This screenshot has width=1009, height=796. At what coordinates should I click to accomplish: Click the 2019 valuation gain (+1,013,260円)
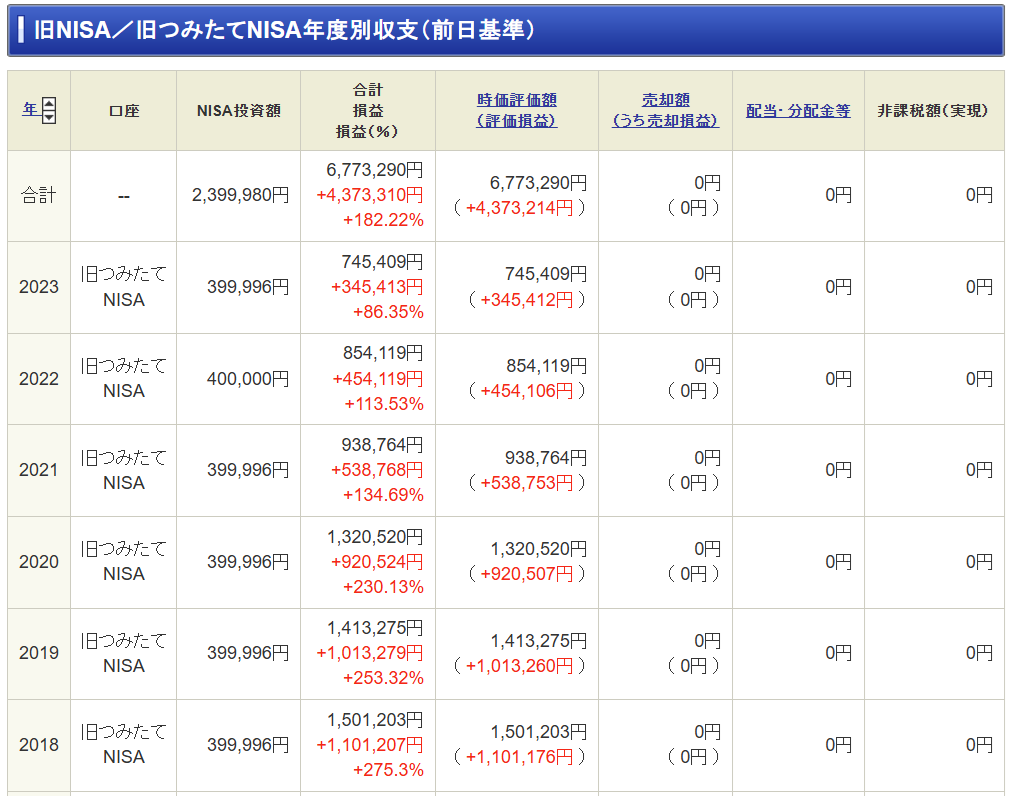[x=519, y=665]
